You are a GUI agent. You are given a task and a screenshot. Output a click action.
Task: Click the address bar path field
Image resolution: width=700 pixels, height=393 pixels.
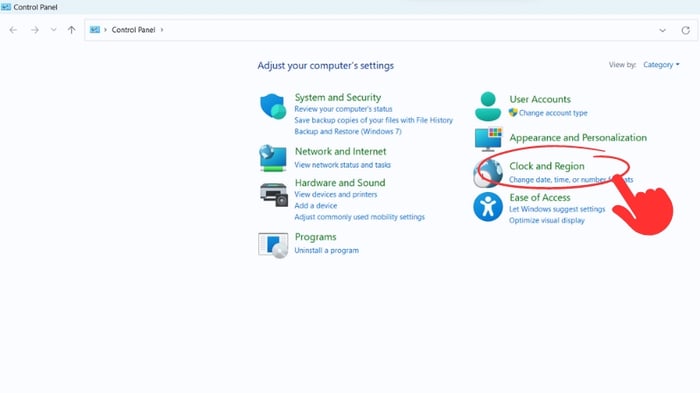click(371, 30)
